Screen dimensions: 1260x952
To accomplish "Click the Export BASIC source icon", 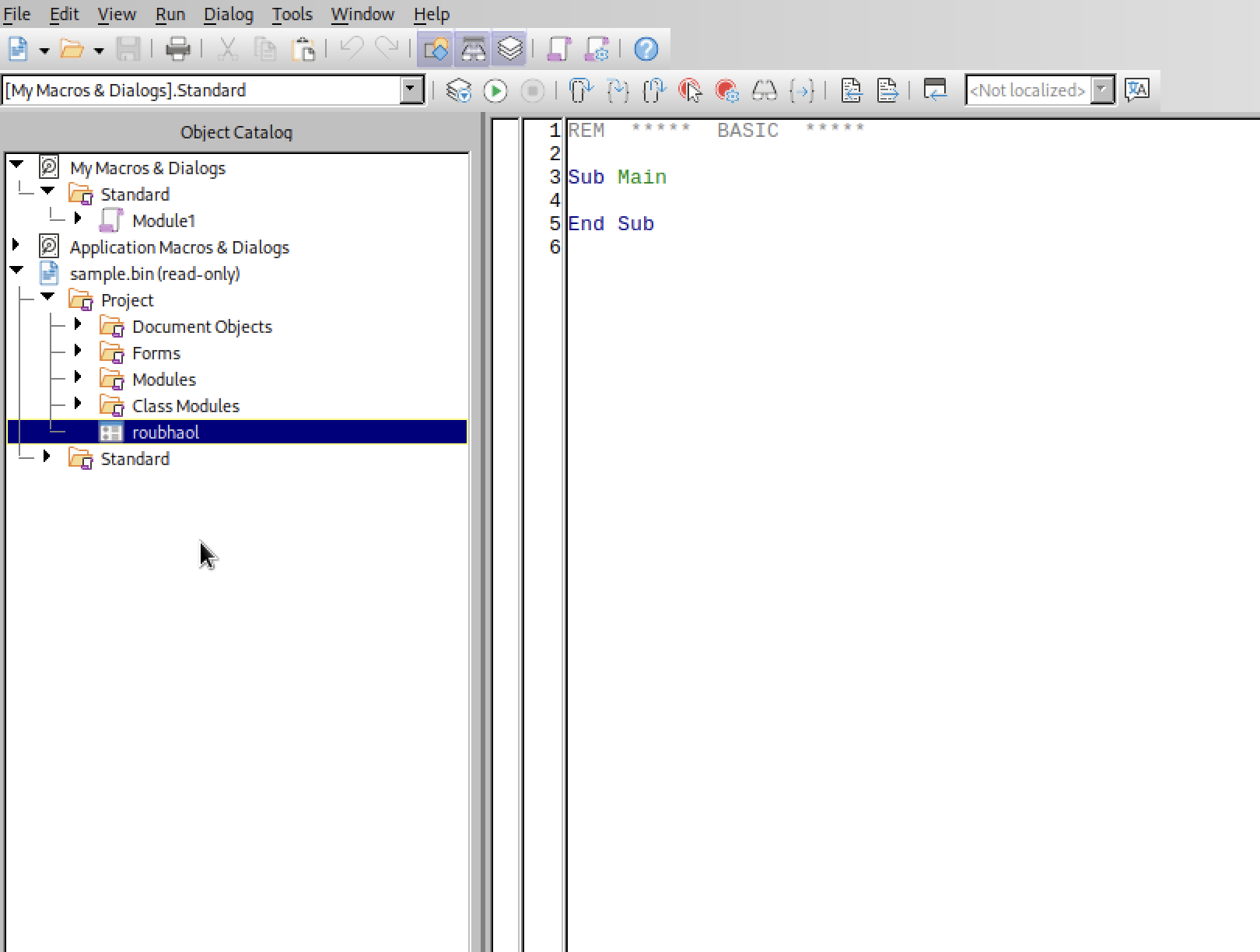I will [887, 90].
